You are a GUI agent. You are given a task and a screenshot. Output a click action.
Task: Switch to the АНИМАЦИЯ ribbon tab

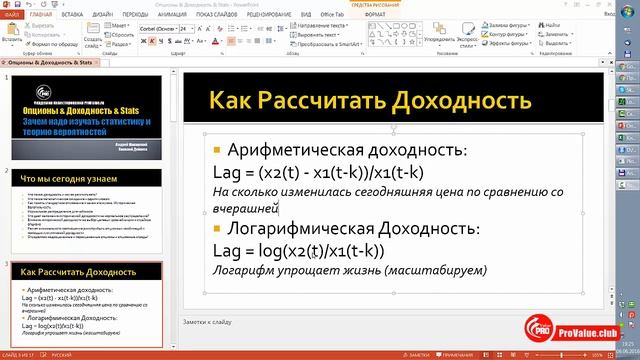[x=172, y=15]
